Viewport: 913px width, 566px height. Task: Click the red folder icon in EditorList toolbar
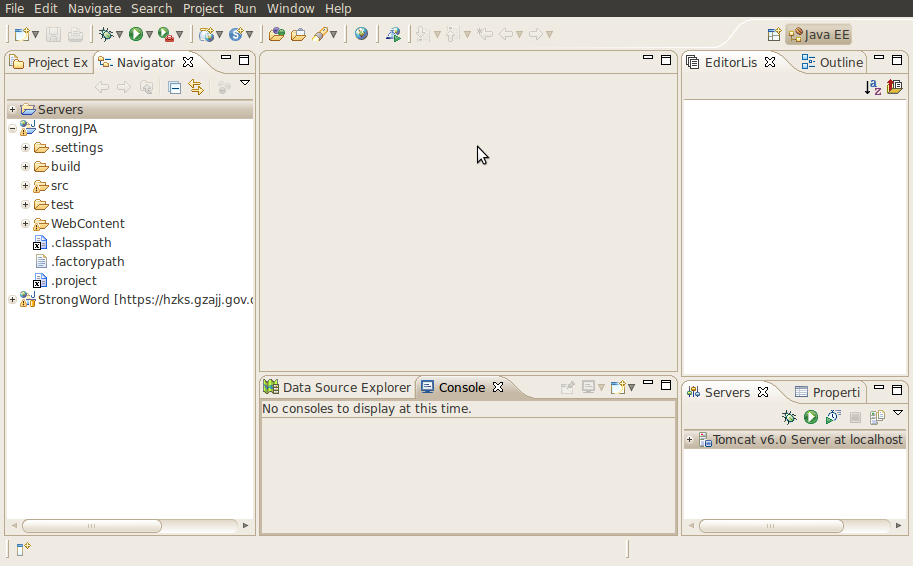[894, 87]
